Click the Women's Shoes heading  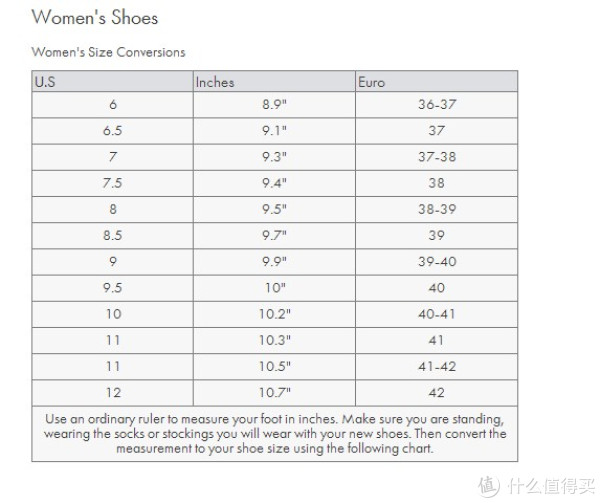tap(95, 18)
